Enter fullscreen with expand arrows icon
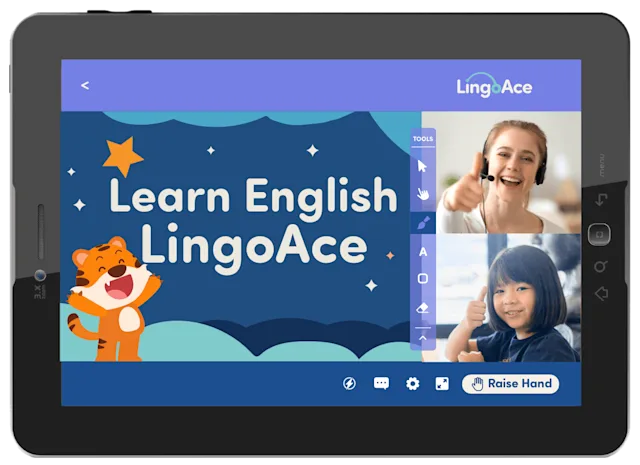Viewport: 640px width, 465px height. point(442,384)
